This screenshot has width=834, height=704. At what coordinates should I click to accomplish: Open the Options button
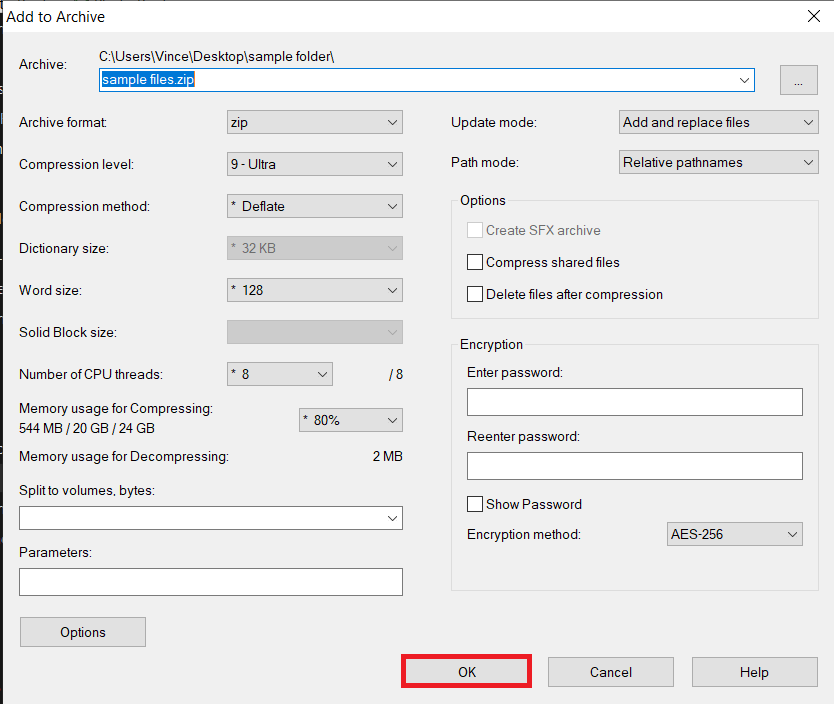[x=82, y=631]
